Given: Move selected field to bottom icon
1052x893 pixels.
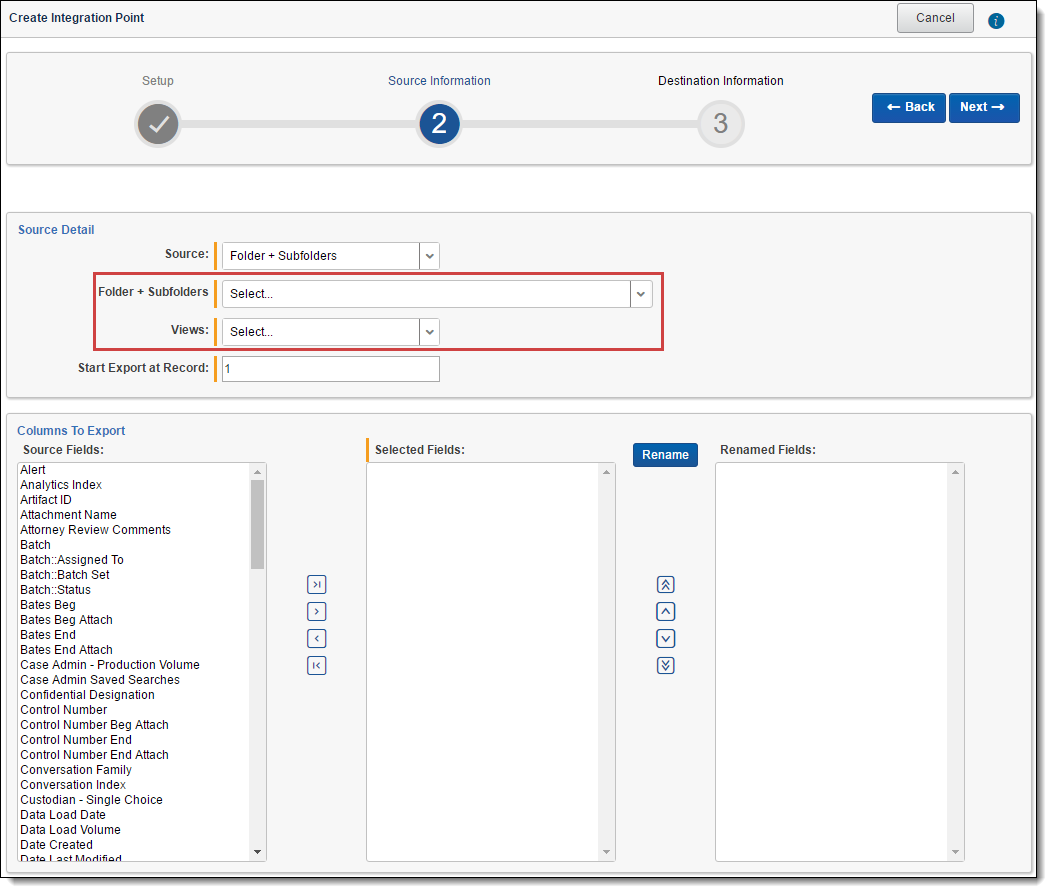Looking at the screenshot, I should (666, 666).
